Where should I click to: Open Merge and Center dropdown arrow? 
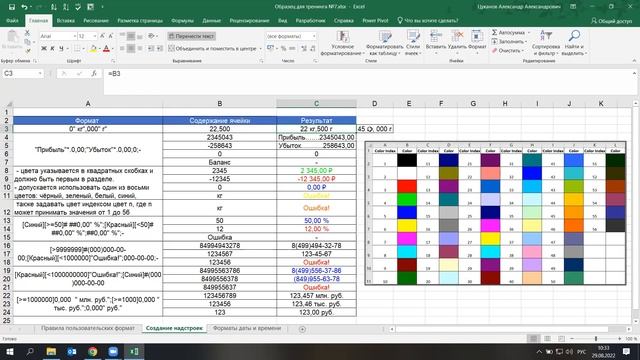[x=260, y=49]
